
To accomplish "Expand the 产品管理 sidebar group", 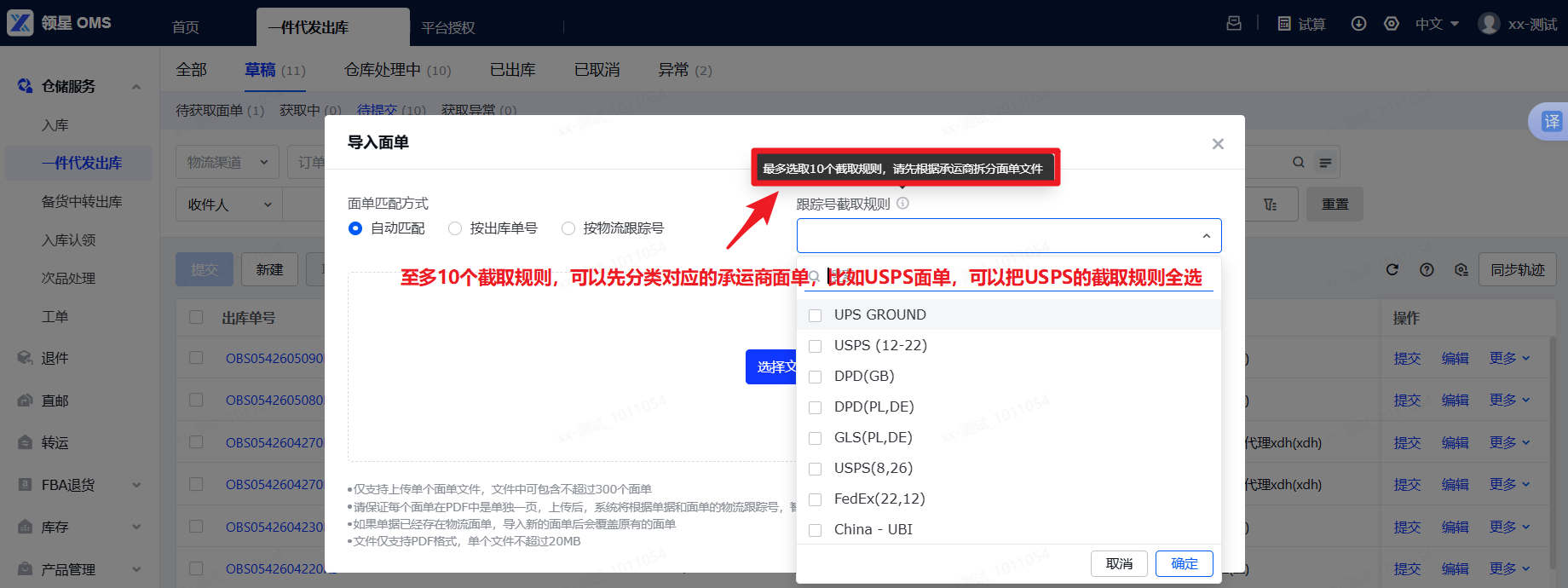I will coord(136,569).
